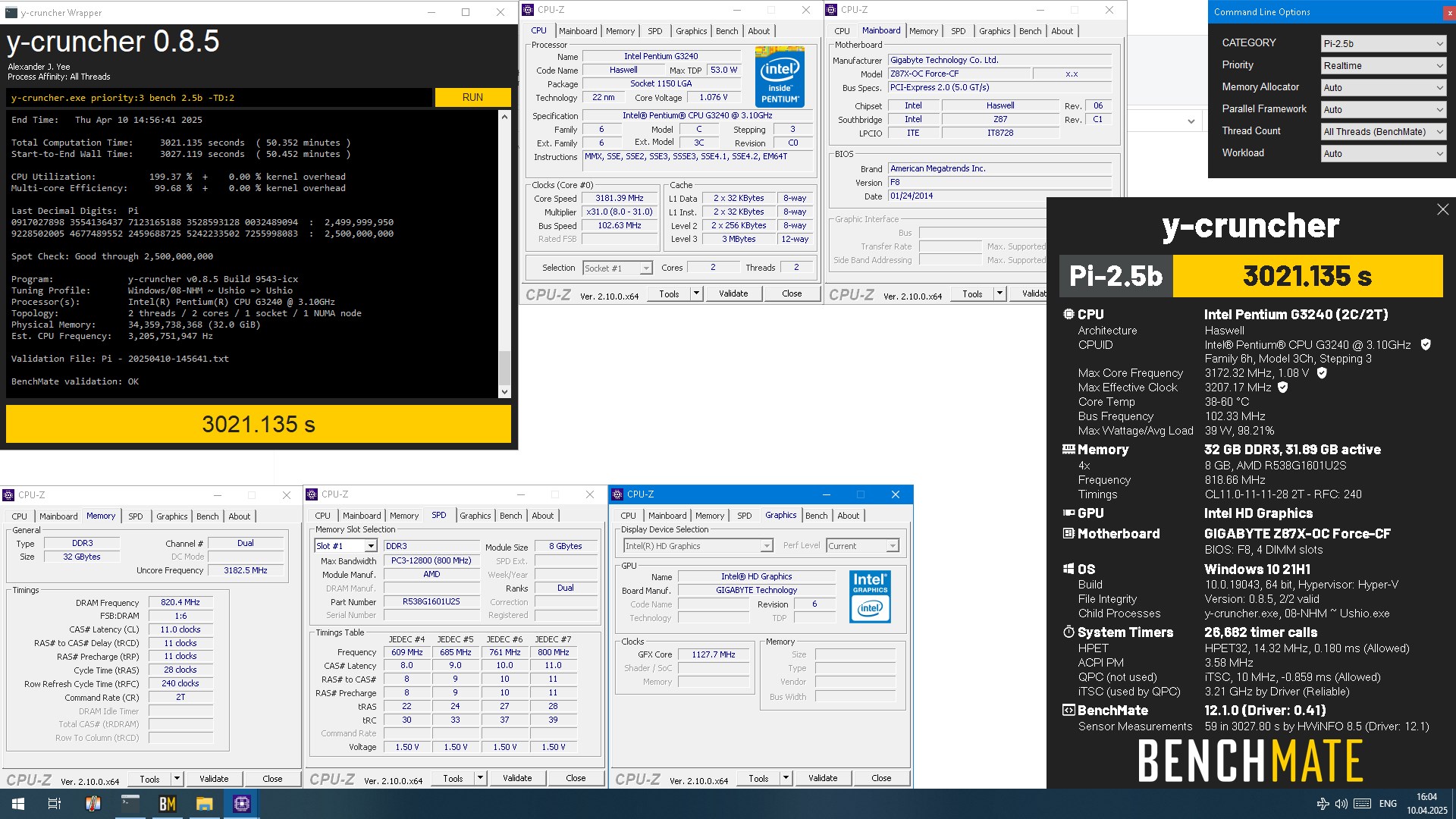1456x819 pixels.
Task: Open About tab in CPU-Z Mainboard window
Action: 1062,31
